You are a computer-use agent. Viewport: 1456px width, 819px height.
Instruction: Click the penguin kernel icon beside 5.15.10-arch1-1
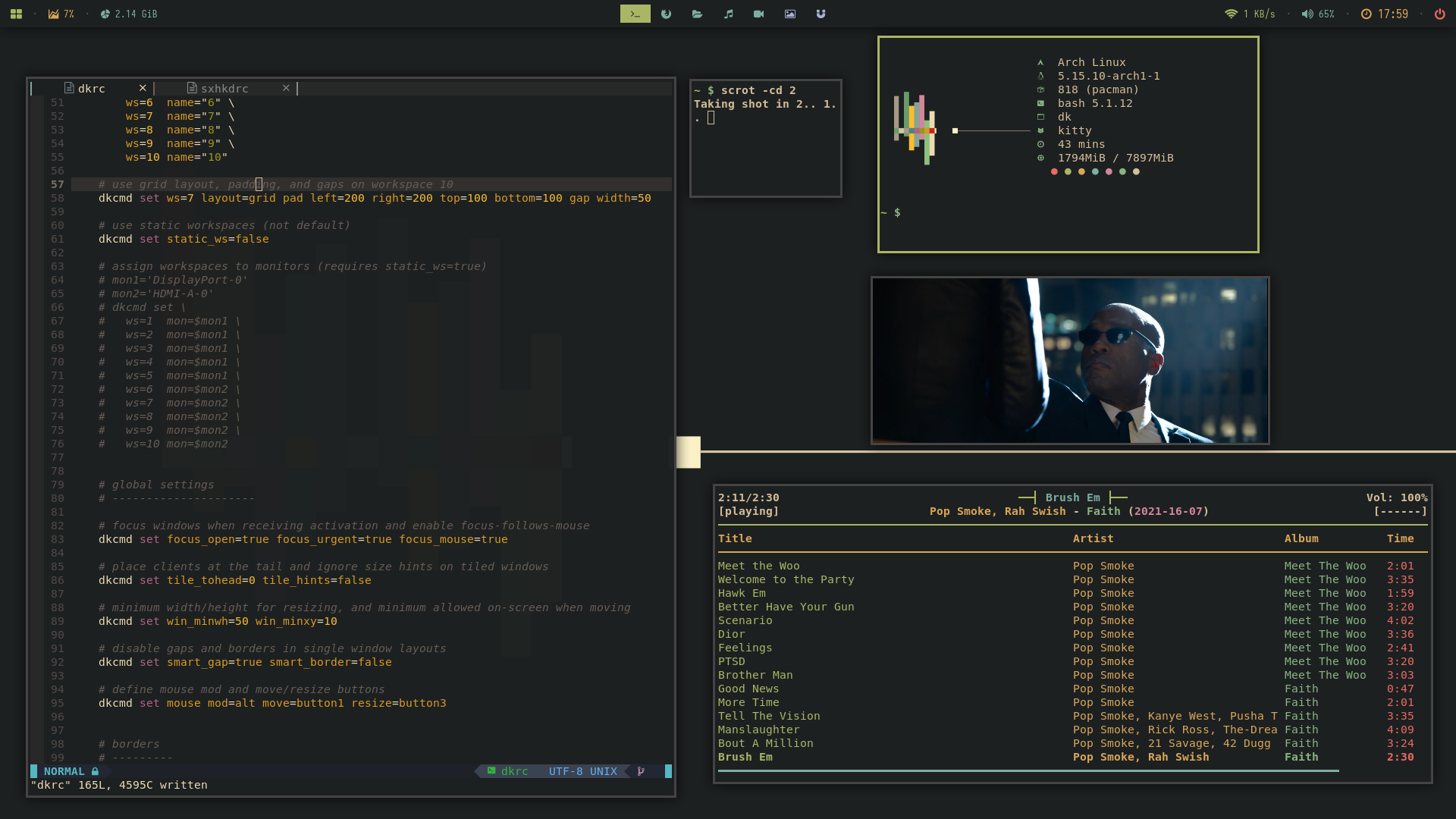pyautogui.click(x=1040, y=76)
